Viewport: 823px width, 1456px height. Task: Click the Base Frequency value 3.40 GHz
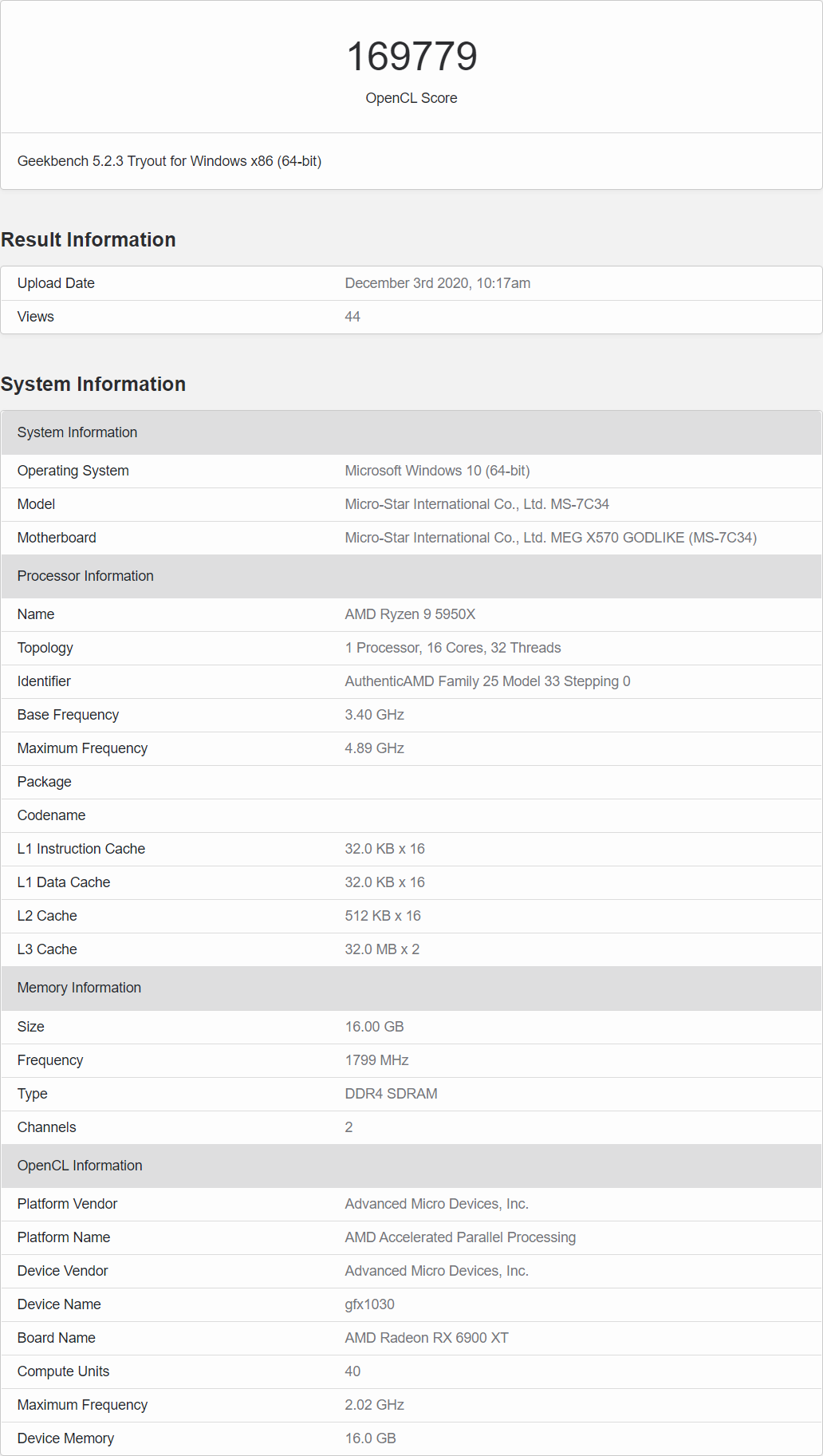pyautogui.click(x=374, y=715)
